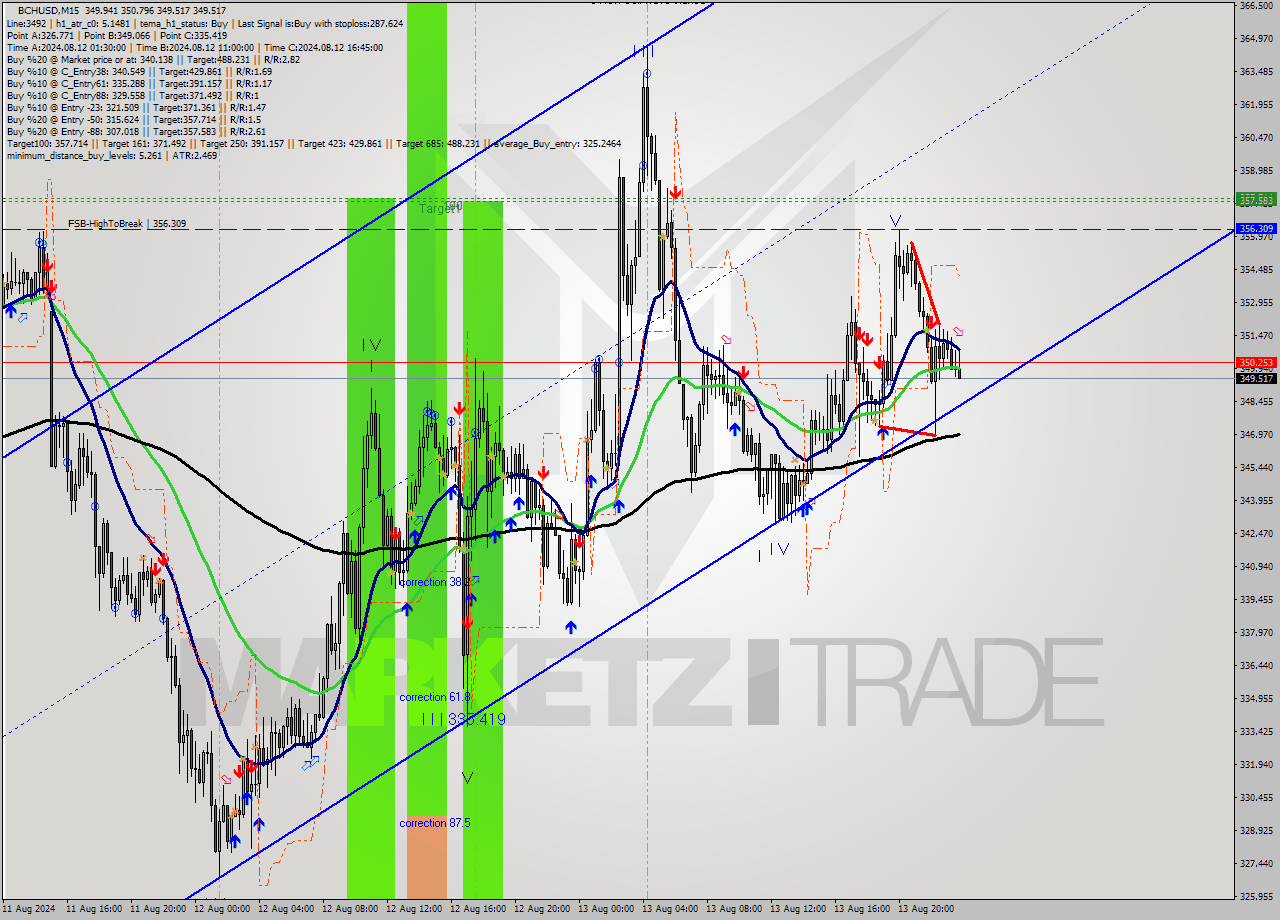Click the 337.970 price axis label
Screen dimensions: 1280x920
(1256, 633)
